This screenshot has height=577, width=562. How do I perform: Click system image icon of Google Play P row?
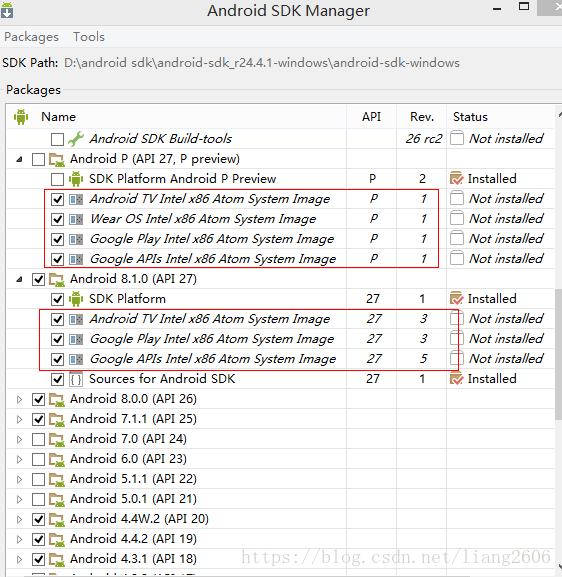(x=76, y=239)
